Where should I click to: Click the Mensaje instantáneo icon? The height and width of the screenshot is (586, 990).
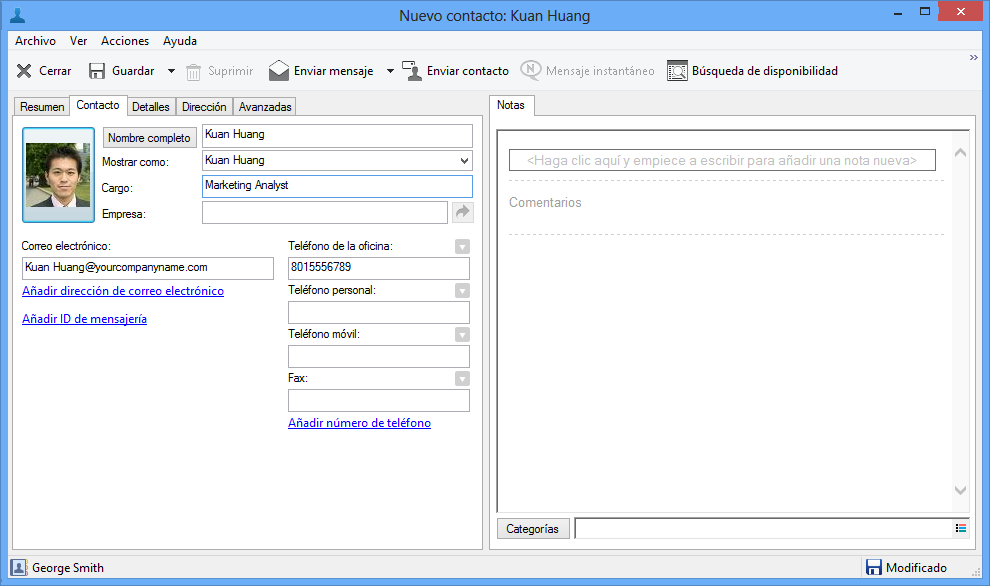coord(530,70)
